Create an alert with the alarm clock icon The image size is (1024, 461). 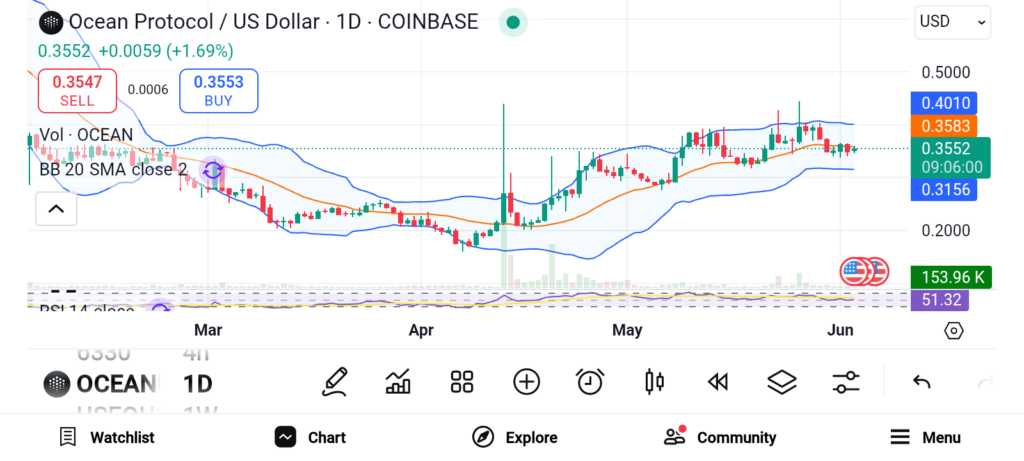pyautogui.click(x=590, y=382)
